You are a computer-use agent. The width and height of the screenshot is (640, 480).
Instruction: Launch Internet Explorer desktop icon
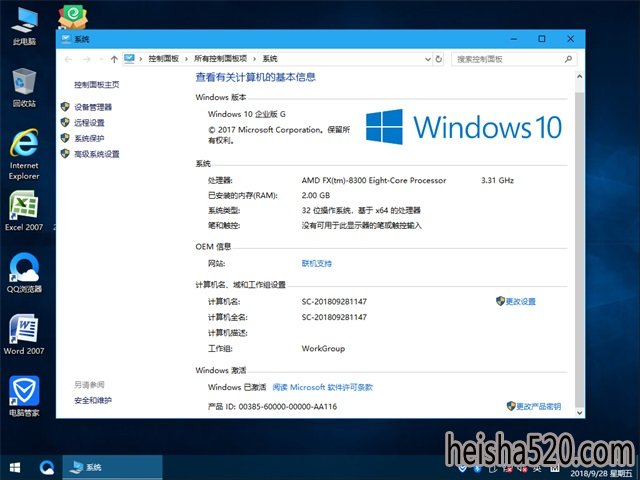24,154
